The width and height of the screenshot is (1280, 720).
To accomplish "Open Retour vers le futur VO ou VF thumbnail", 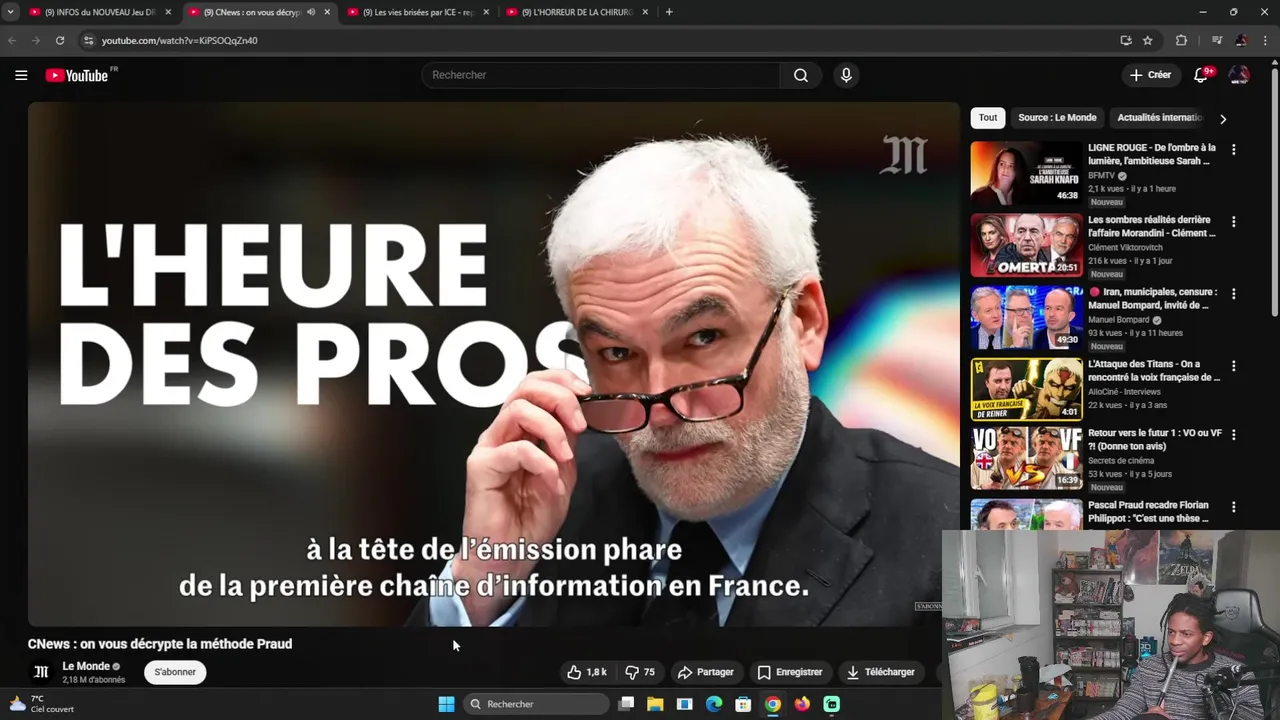I will (x=1026, y=458).
